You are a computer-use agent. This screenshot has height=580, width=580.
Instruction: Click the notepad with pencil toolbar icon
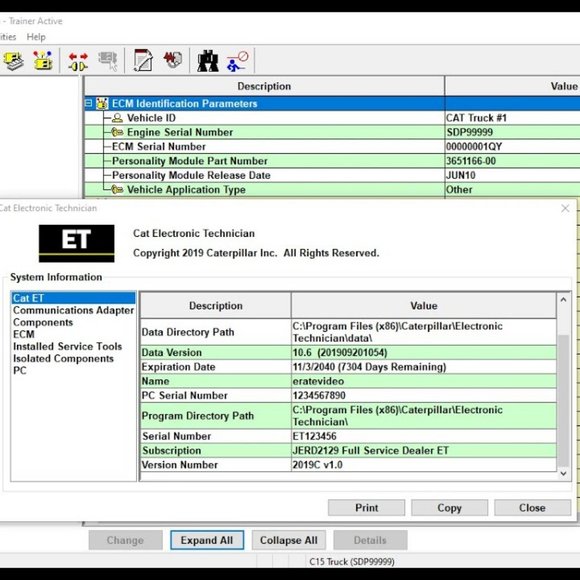point(143,60)
